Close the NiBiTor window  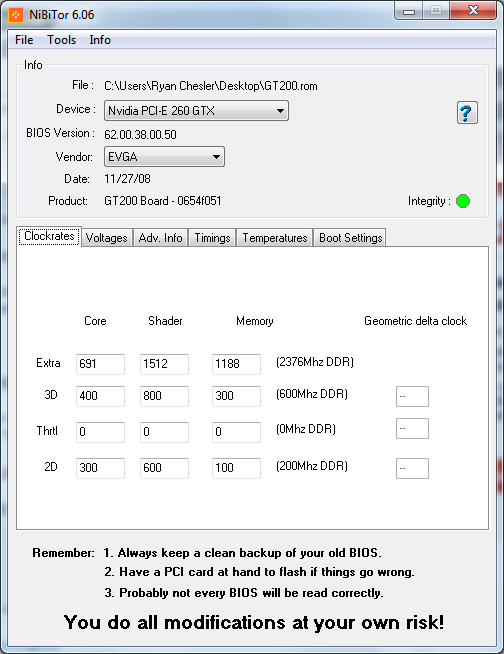473,10
